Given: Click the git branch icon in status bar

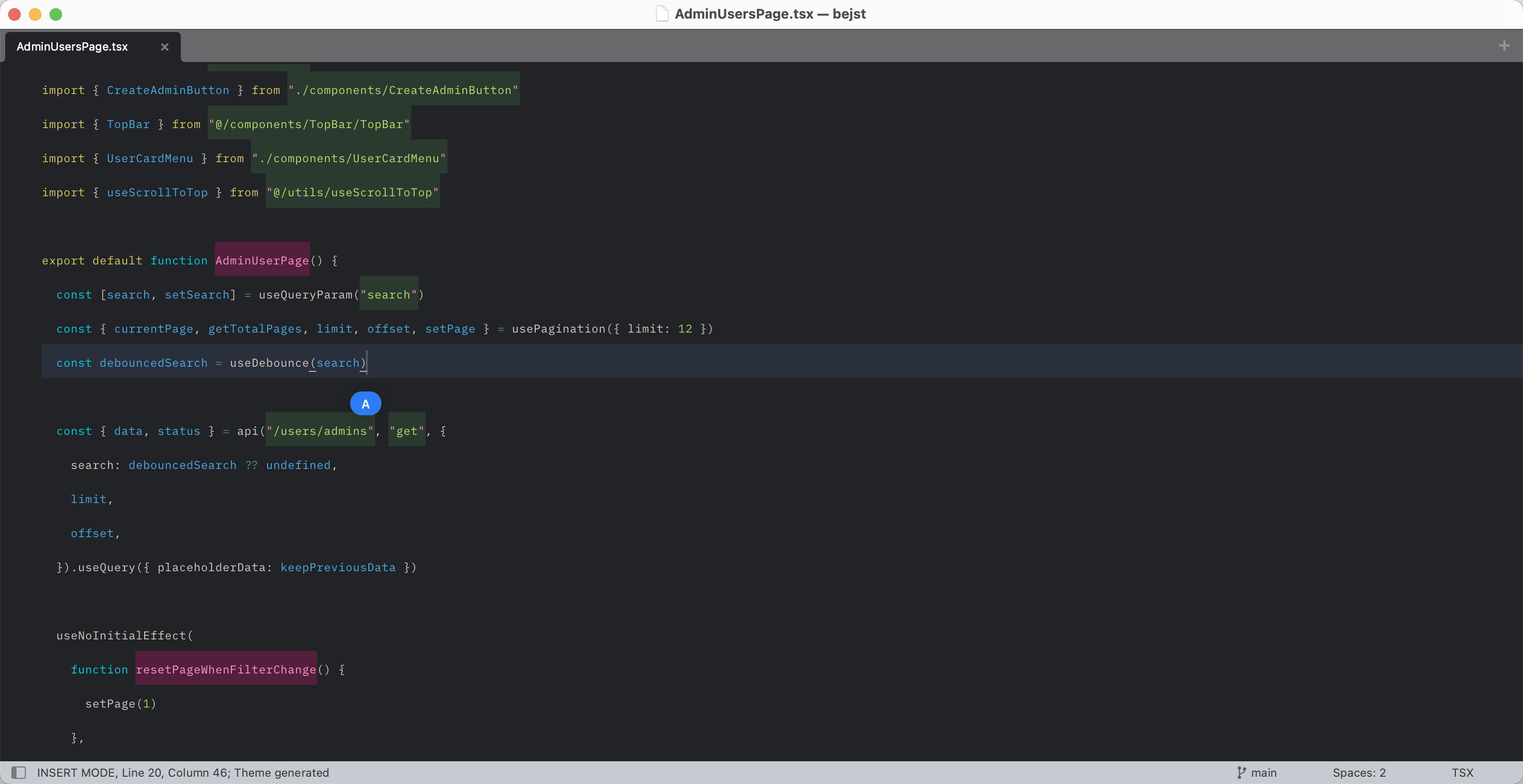Looking at the screenshot, I should coord(1241,772).
